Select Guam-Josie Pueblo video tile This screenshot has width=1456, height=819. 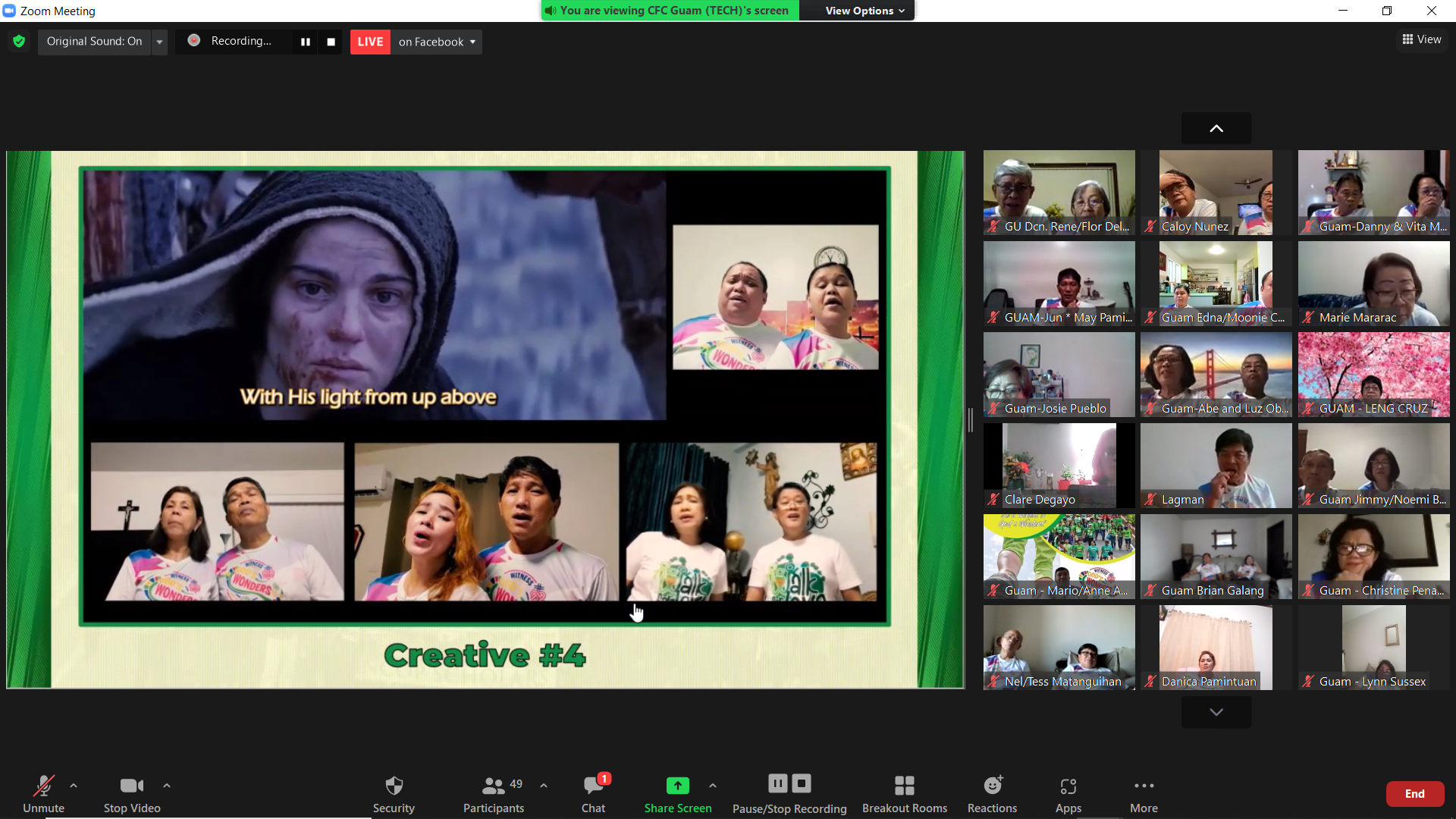pyautogui.click(x=1059, y=375)
